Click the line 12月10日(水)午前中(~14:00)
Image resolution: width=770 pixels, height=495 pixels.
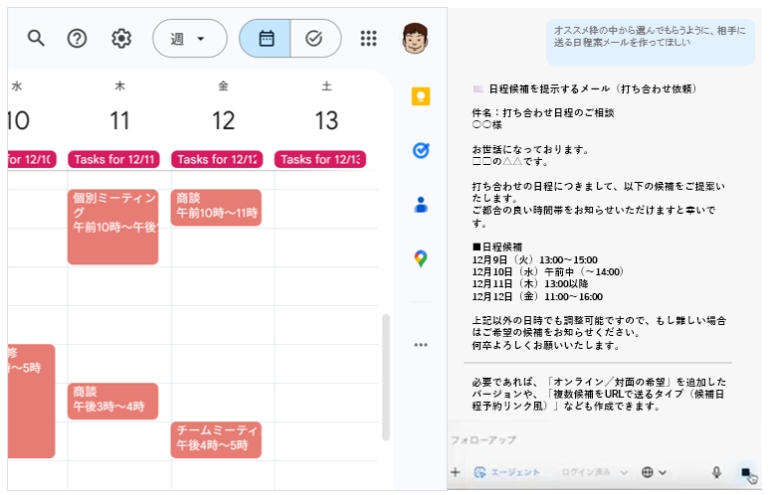click(548, 272)
